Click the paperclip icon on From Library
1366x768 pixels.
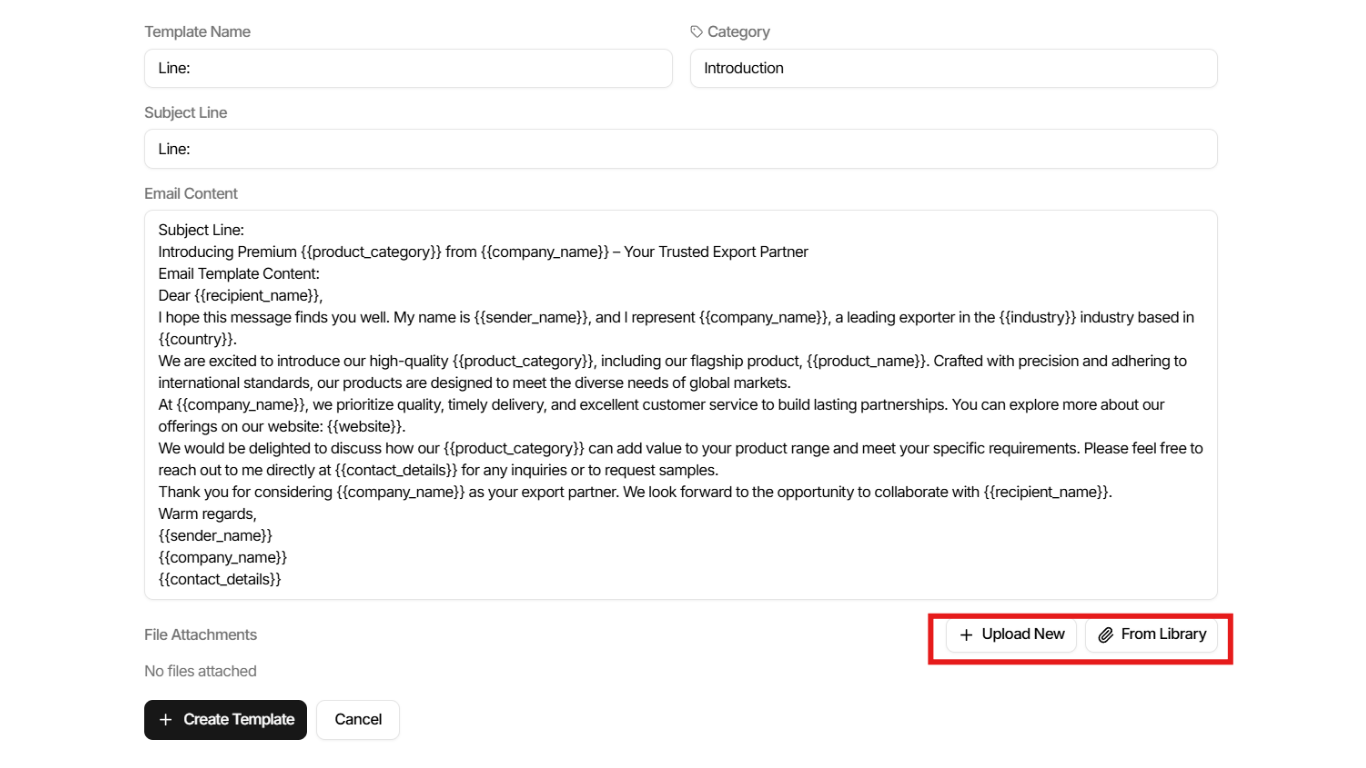tap(1105, 635)
